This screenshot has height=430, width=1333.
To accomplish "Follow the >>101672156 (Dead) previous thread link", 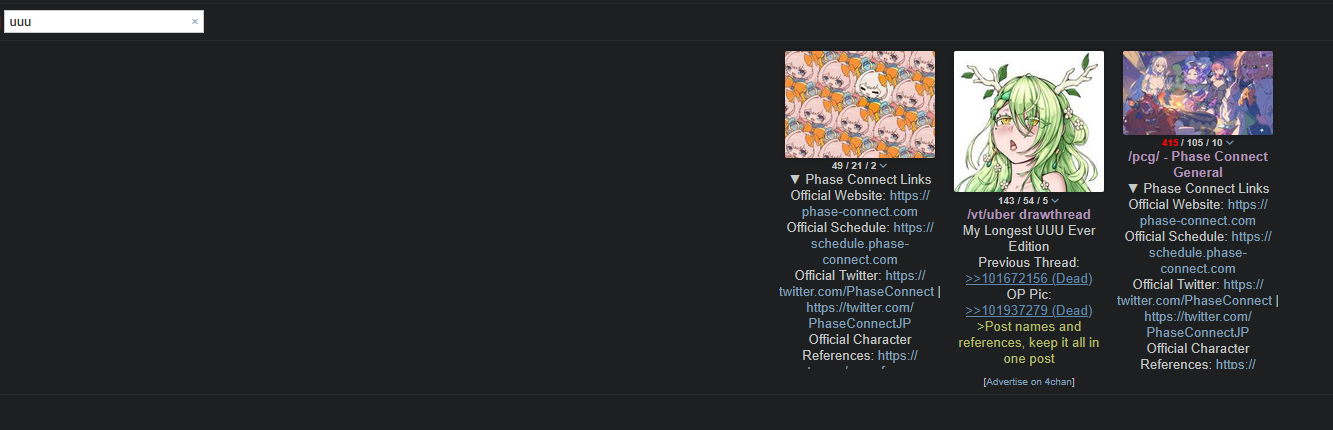I will [x=1029, y=278].
